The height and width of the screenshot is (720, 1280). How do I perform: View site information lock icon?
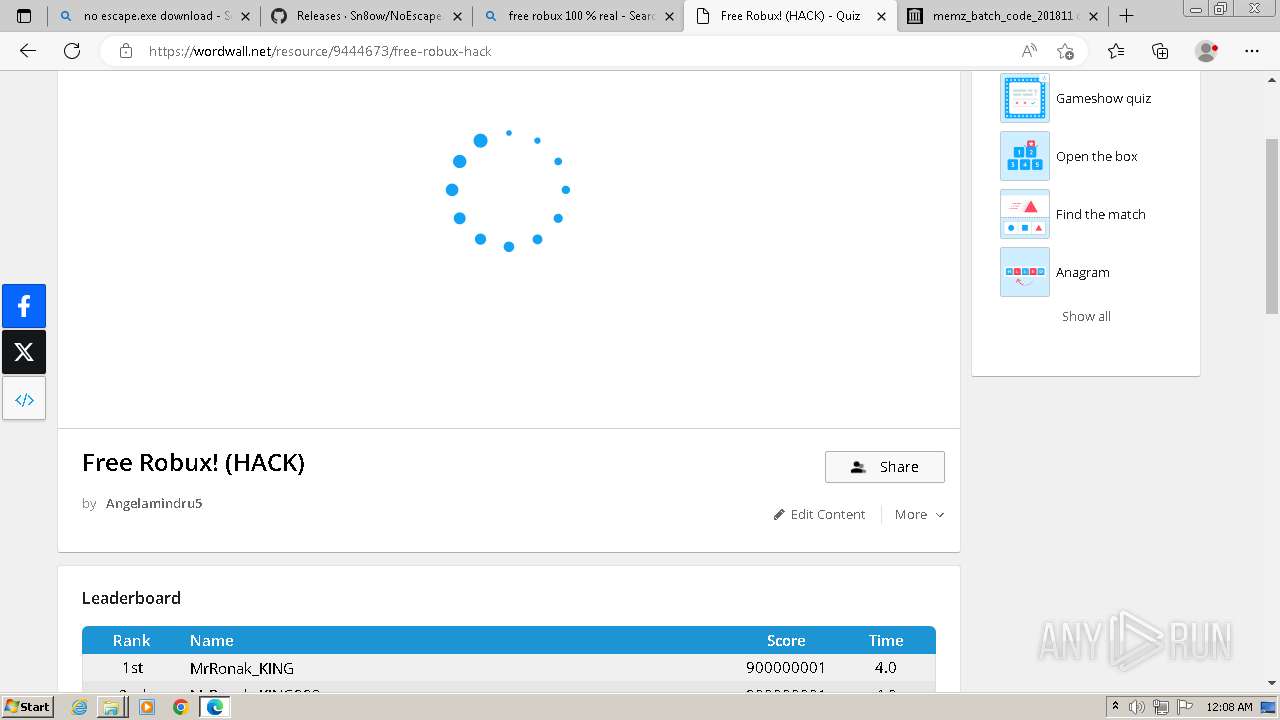(126, 51)
